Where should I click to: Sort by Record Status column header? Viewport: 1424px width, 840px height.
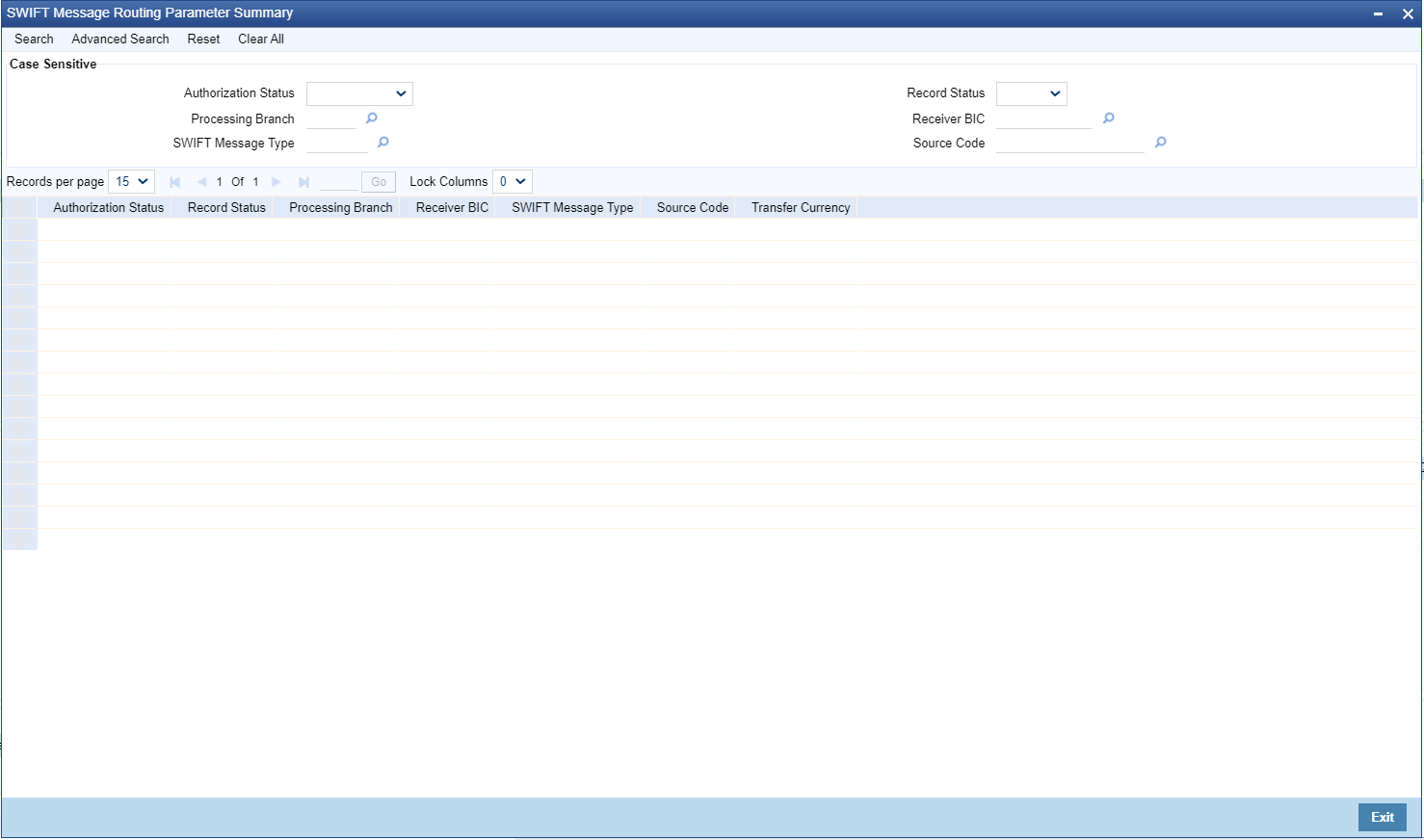[x=226, y=208]
